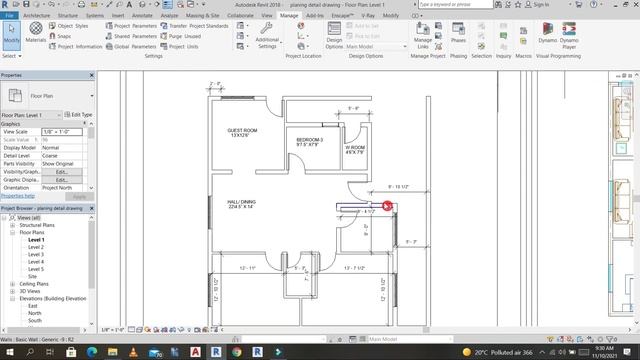This screenshot has height=360, width=640.
Task: Click the keyword search box
Action: click(x=456, y=4)
